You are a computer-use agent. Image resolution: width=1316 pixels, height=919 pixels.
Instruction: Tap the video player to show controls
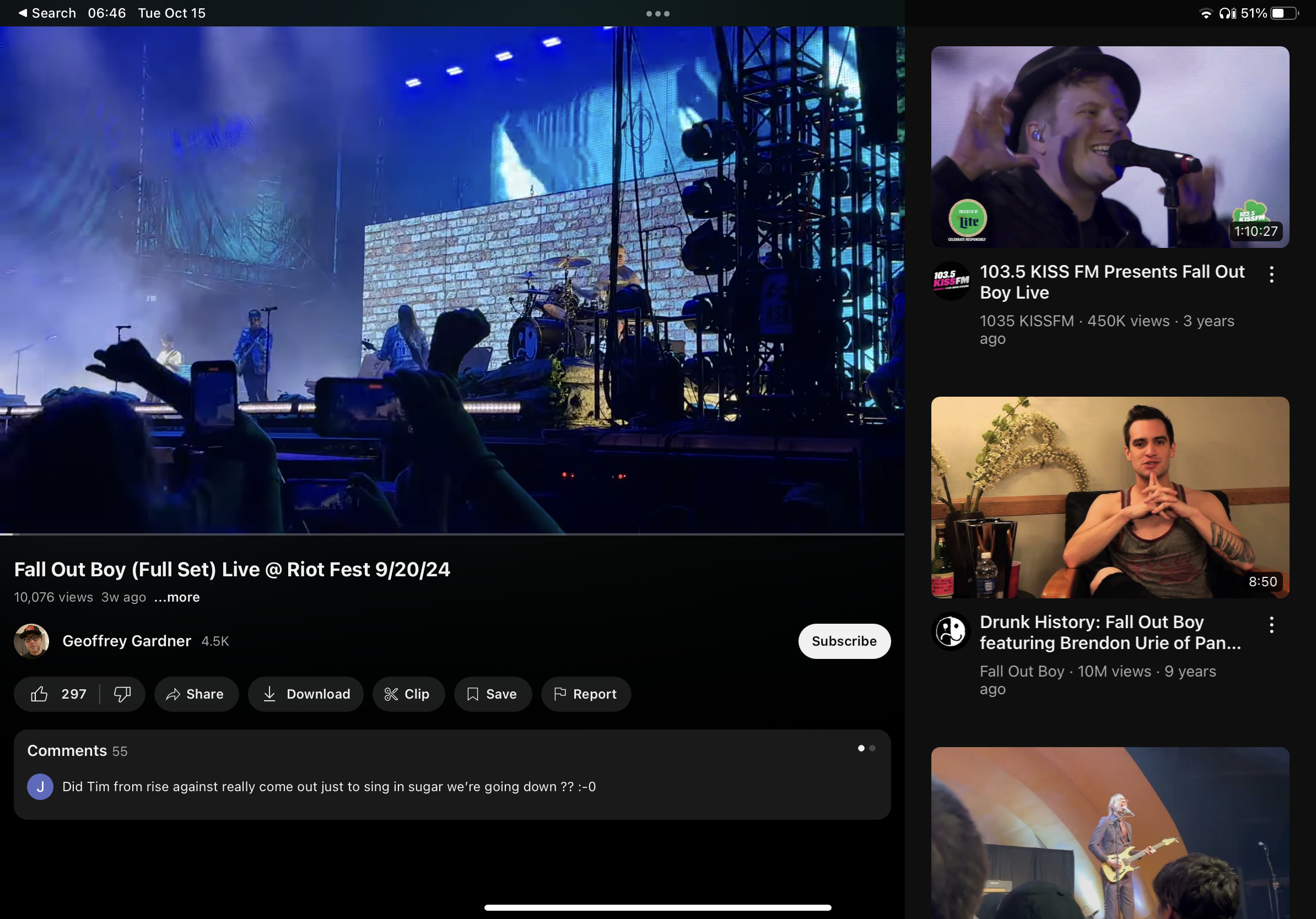pos(452,279)
